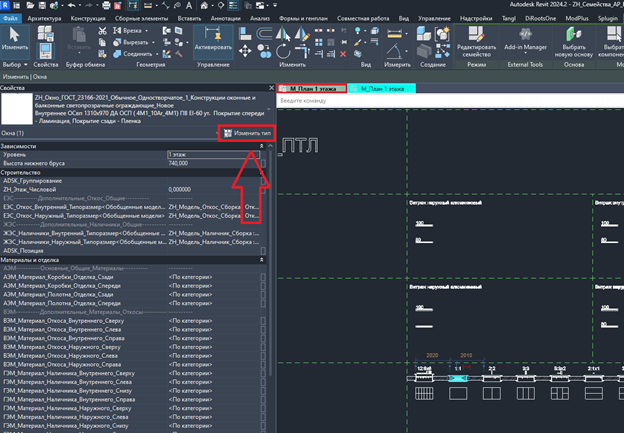Select the Изменить arrow tool
This screenshot has height=433, width=624.
15,39
